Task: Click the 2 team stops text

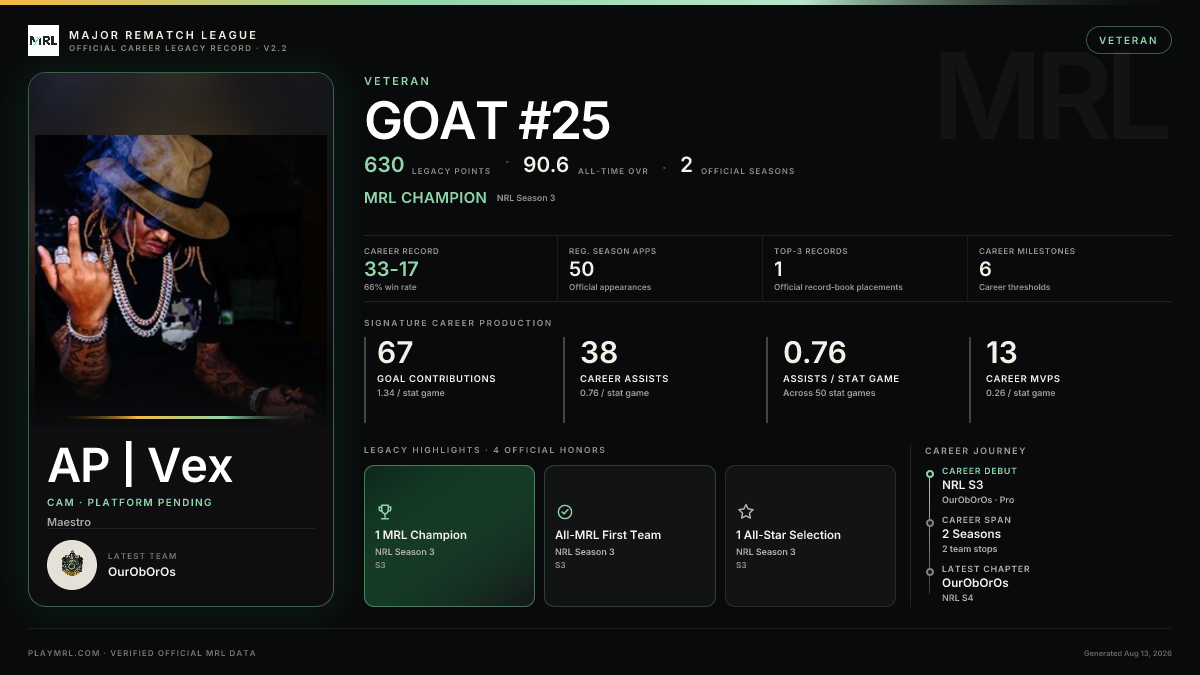Action: click(x=970, y=549)
